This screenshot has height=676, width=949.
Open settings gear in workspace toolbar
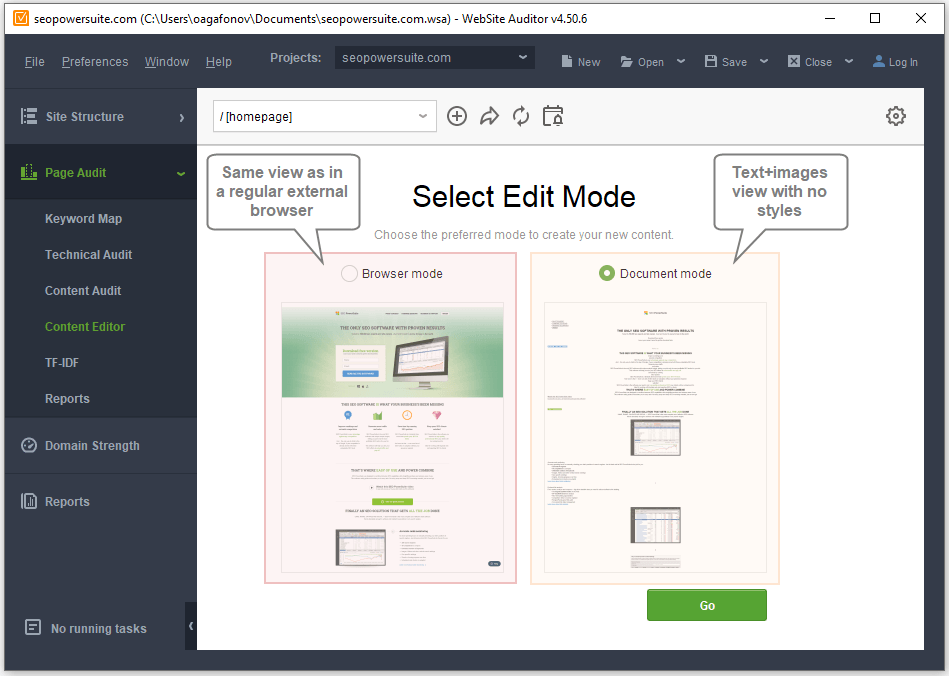(x=896, y=116)
